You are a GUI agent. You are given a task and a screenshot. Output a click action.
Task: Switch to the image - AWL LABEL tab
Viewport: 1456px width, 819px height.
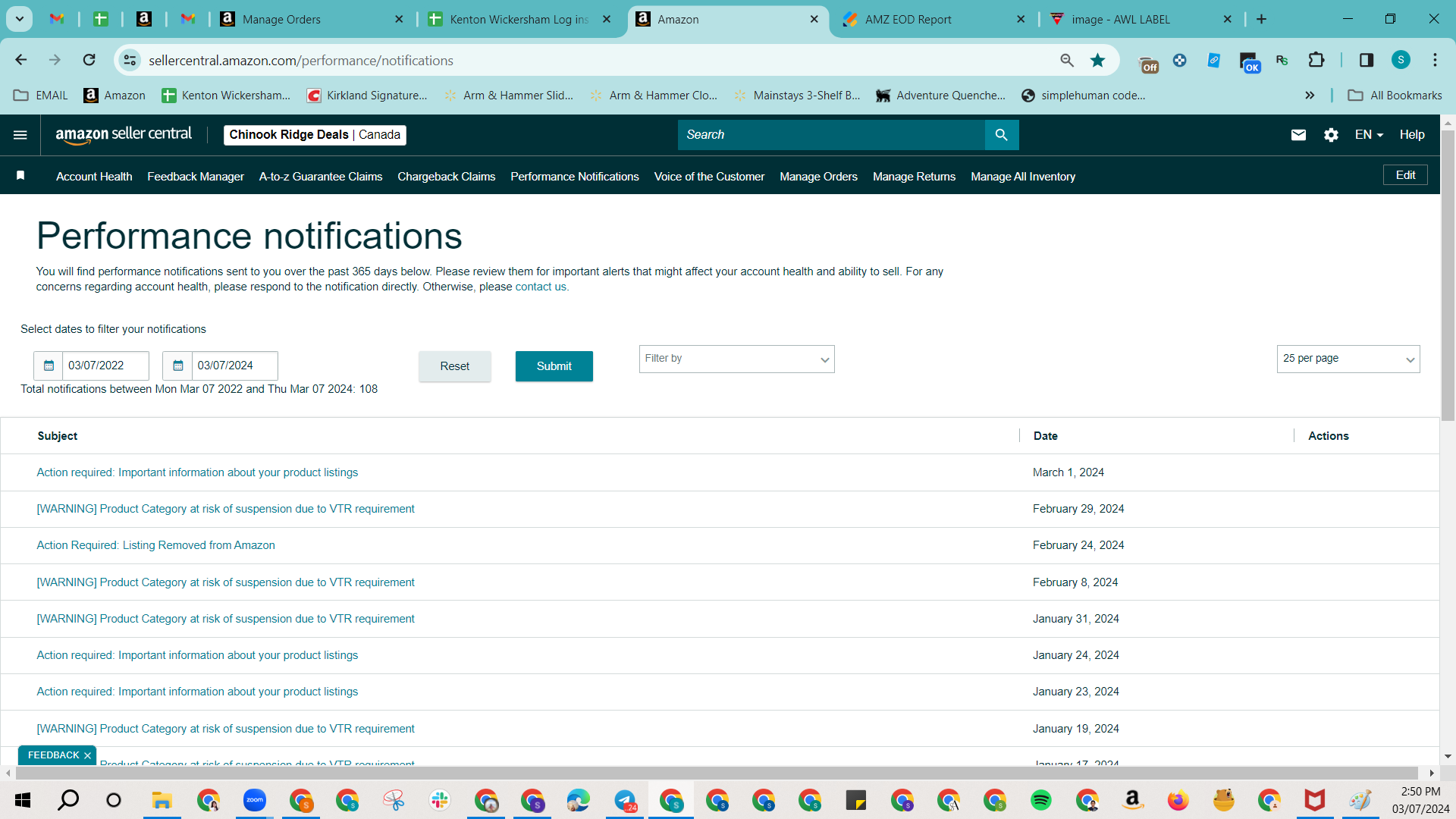tap(1141, 19)
